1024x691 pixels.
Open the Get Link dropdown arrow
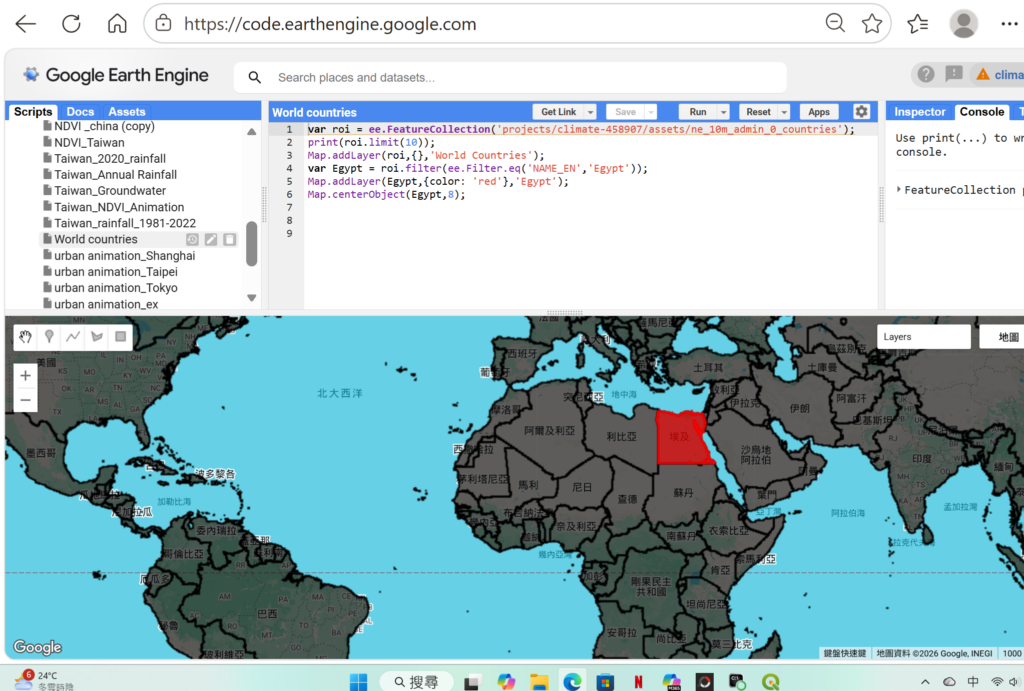click(x=590, y=112)
